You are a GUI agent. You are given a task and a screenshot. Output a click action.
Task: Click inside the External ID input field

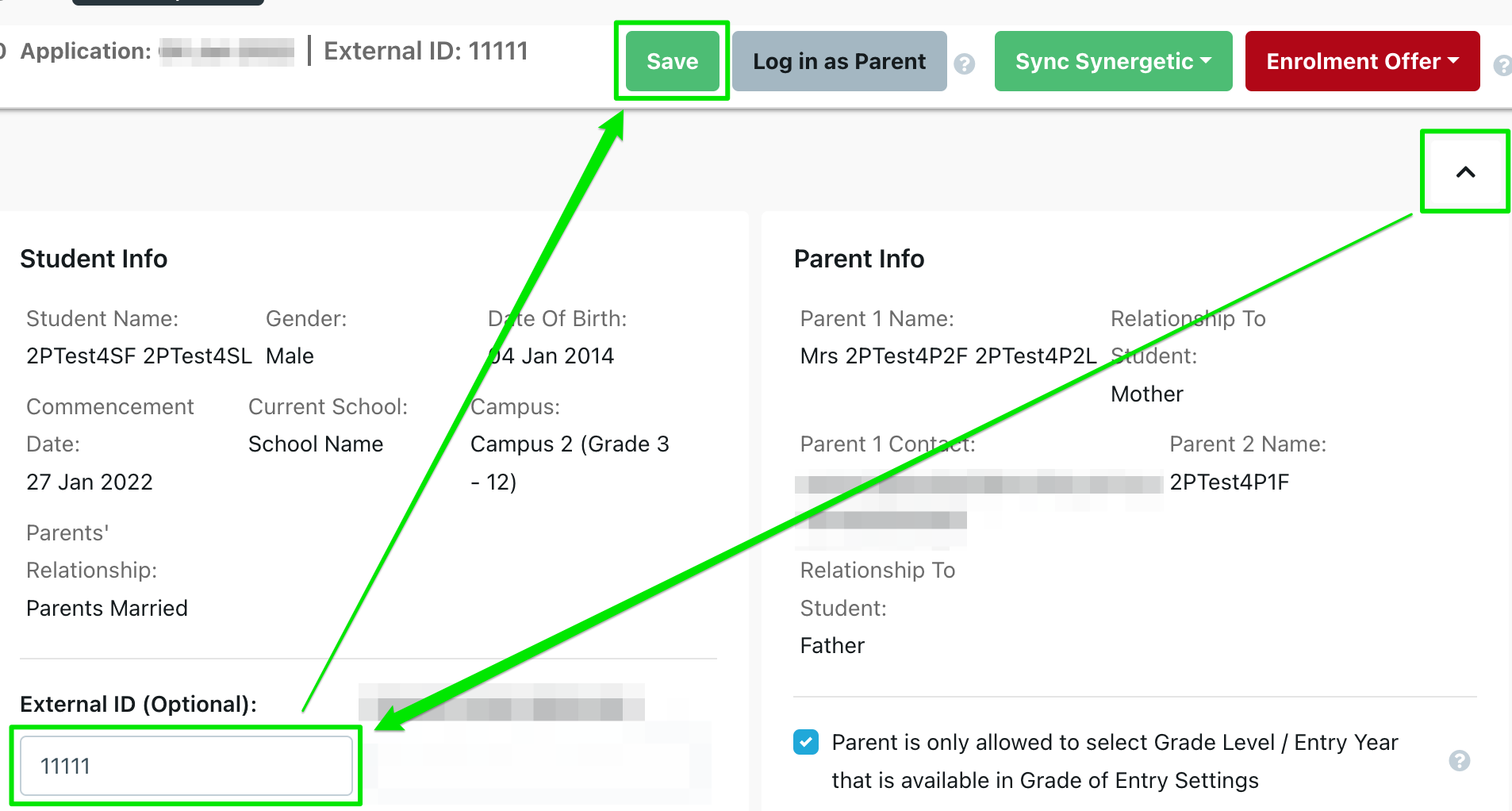pyautogui.click(x=187, y=765)
